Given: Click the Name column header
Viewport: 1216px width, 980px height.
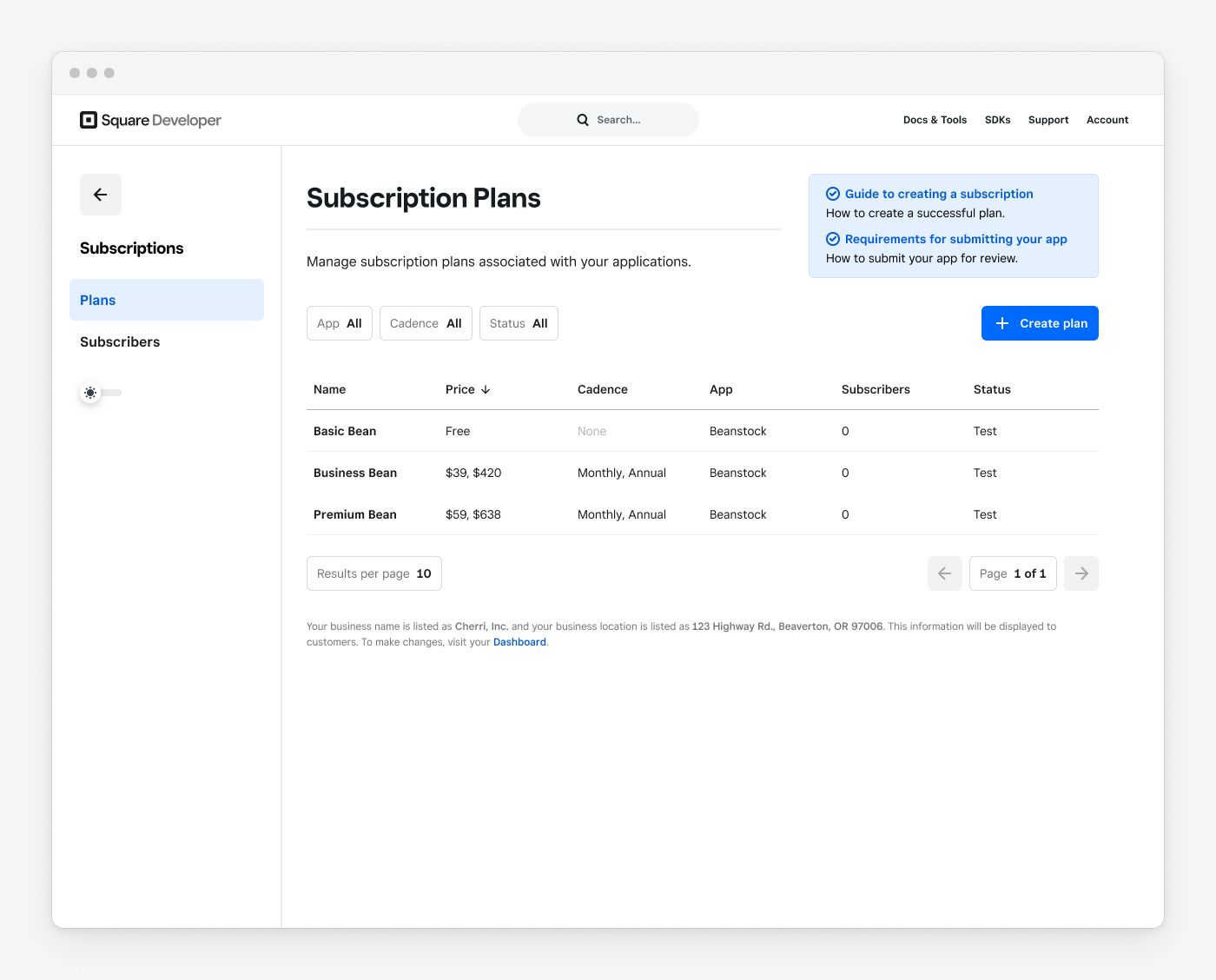Looking at the screenshot, I should [x=329, y=389].
